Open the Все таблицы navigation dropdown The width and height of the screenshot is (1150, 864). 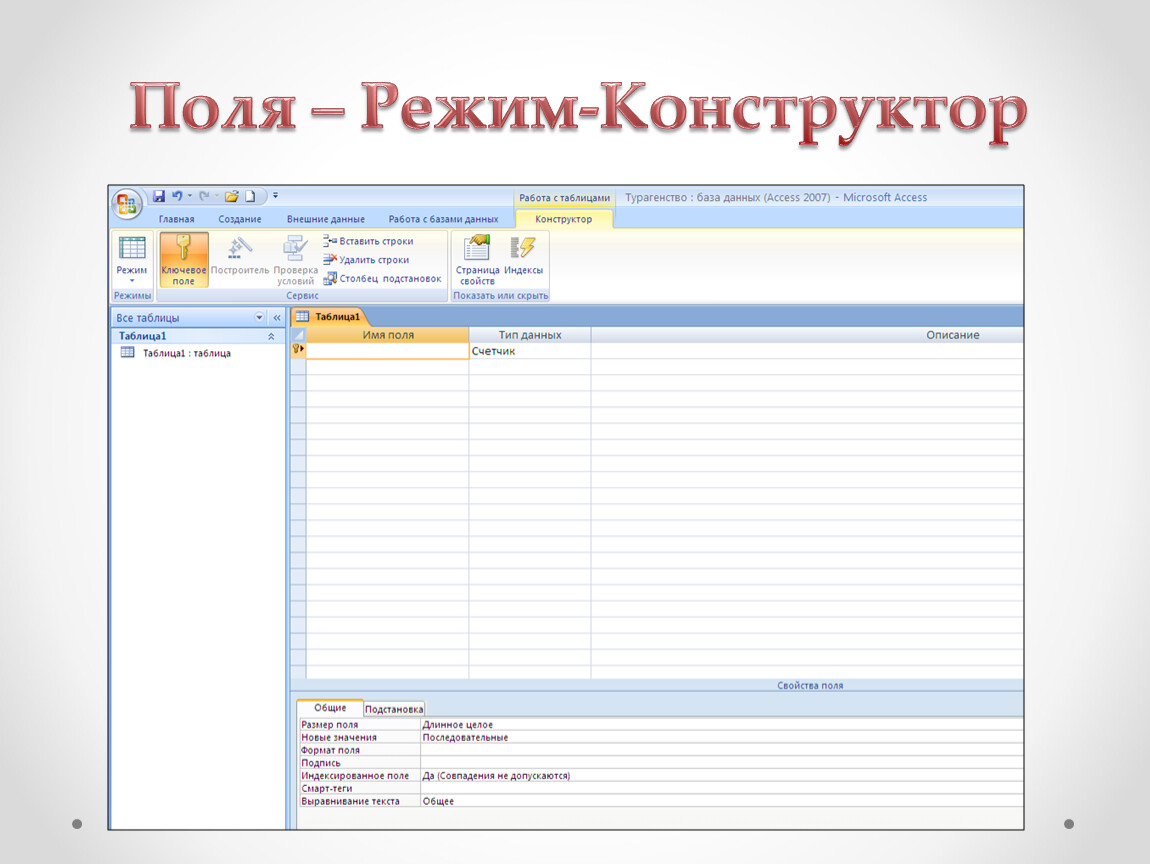tap(259, 318)
